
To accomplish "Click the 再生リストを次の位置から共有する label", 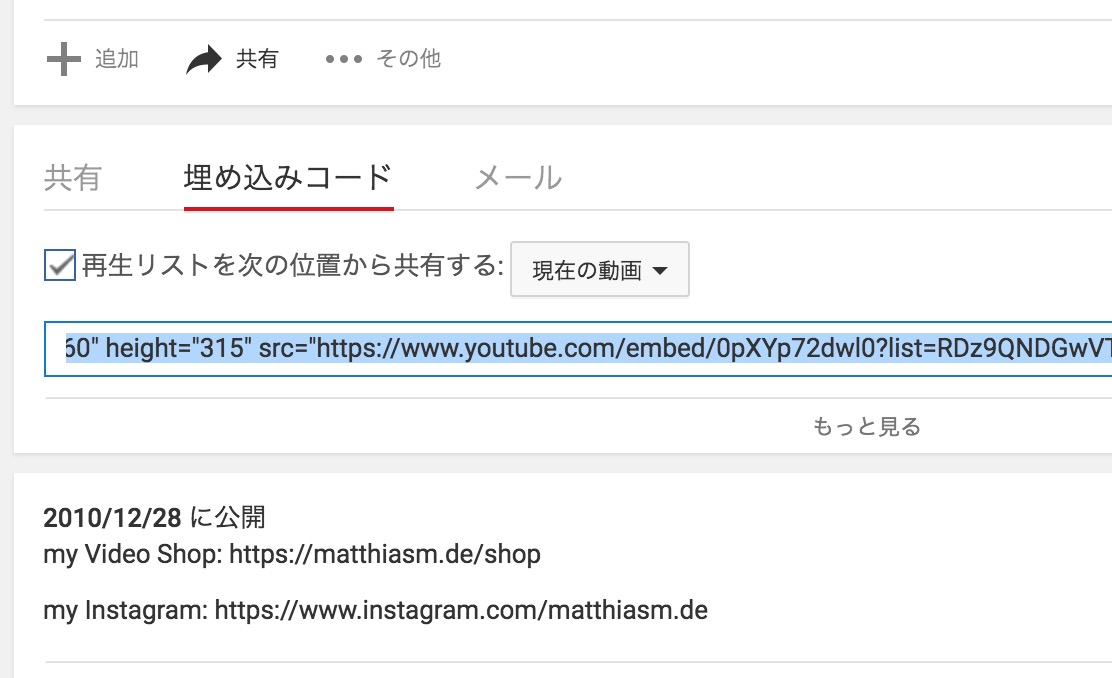I will (x=292, y=265).
